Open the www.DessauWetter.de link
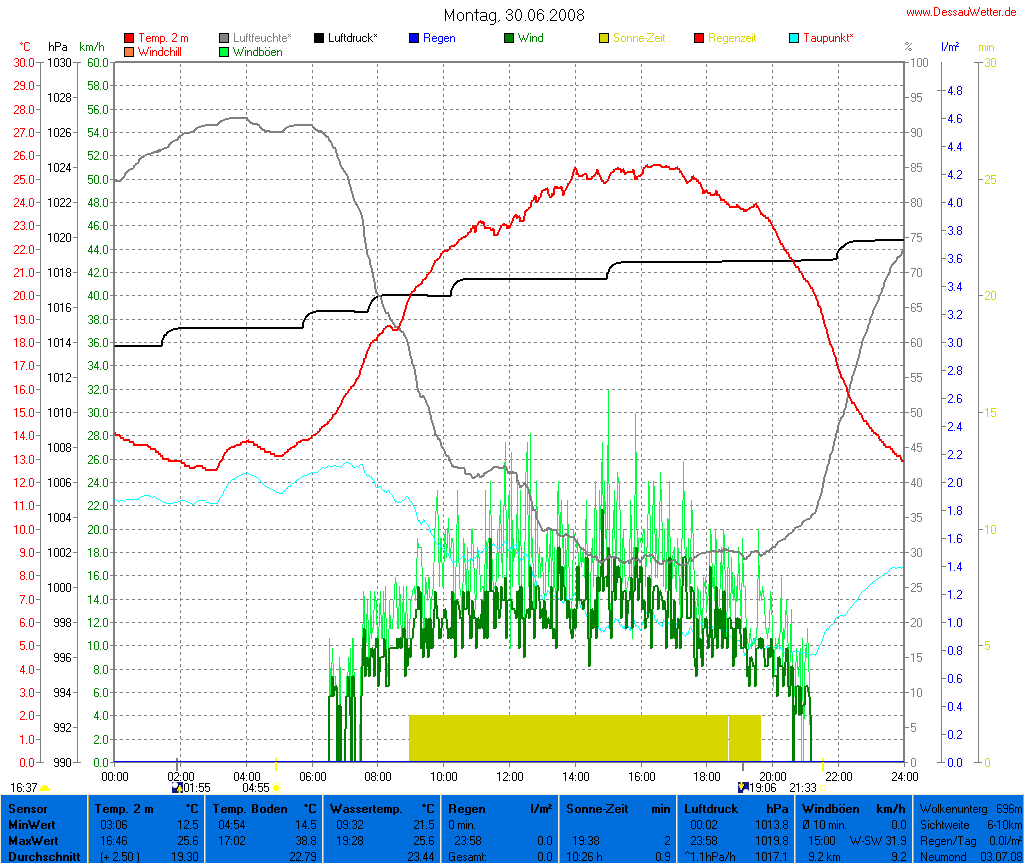The width and height of the screenshot is (1024, 863). click(x=963, y=12)
